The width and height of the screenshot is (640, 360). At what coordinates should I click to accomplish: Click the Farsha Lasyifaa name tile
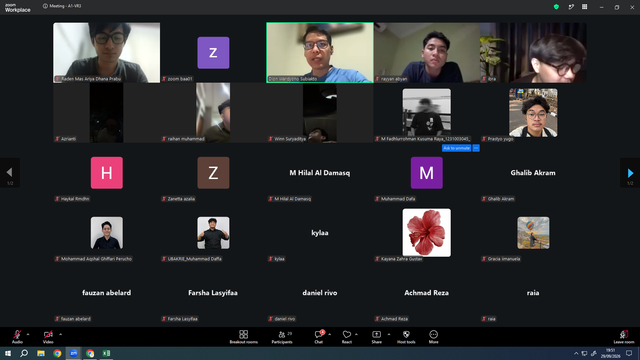213,293
